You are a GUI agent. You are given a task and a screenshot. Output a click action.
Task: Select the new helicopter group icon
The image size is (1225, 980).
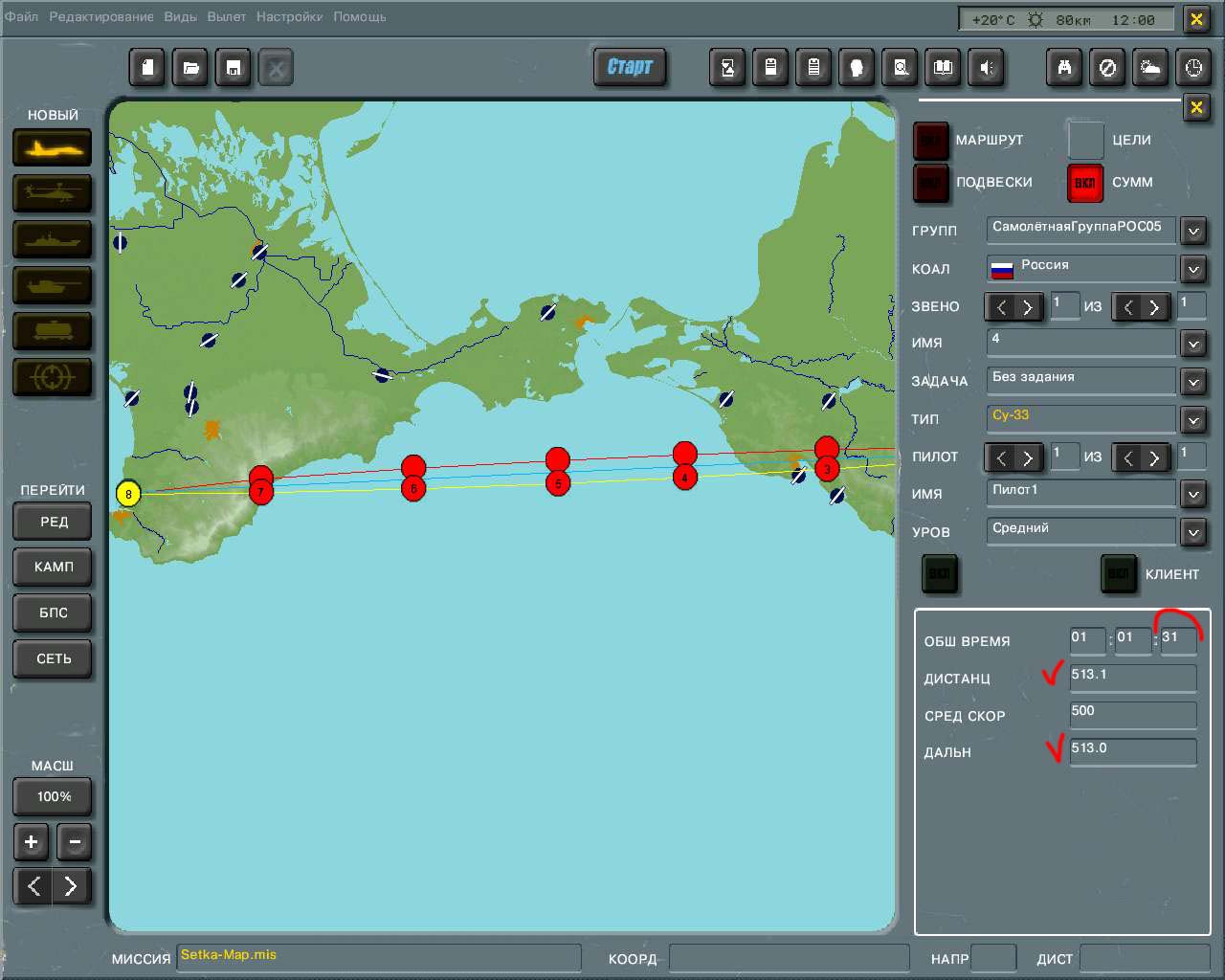click(x=53, y=194)
